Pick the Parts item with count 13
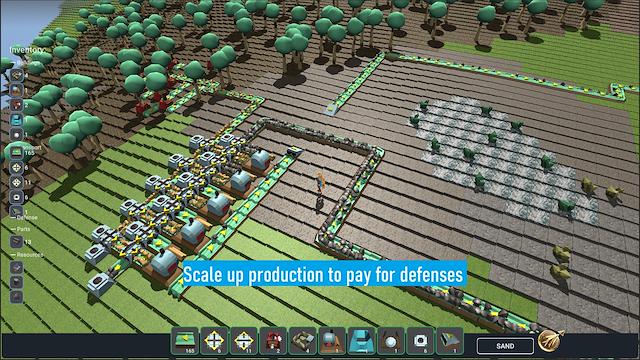Image resolution: width=640 pixels, height=360 pixels. pos(17,242)
